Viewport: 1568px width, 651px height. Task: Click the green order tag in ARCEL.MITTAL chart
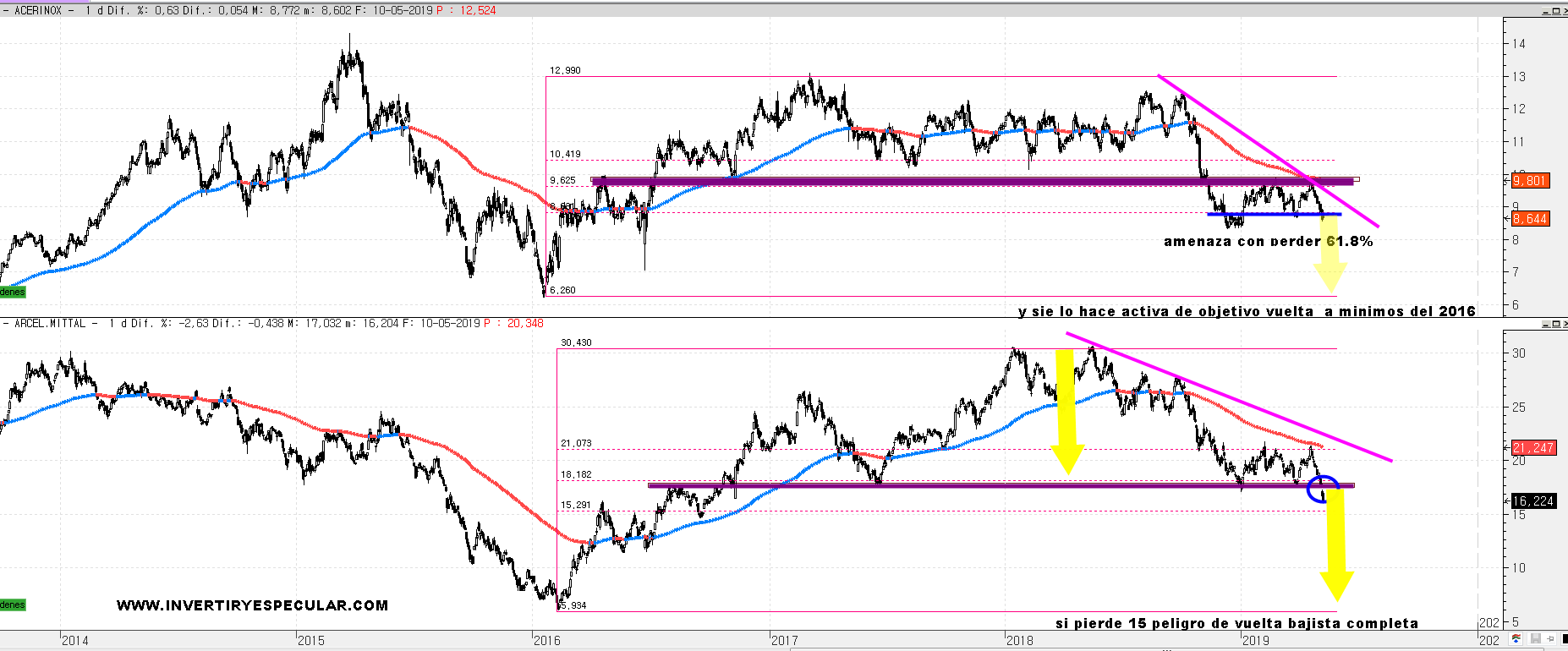(x=13, y=604)
